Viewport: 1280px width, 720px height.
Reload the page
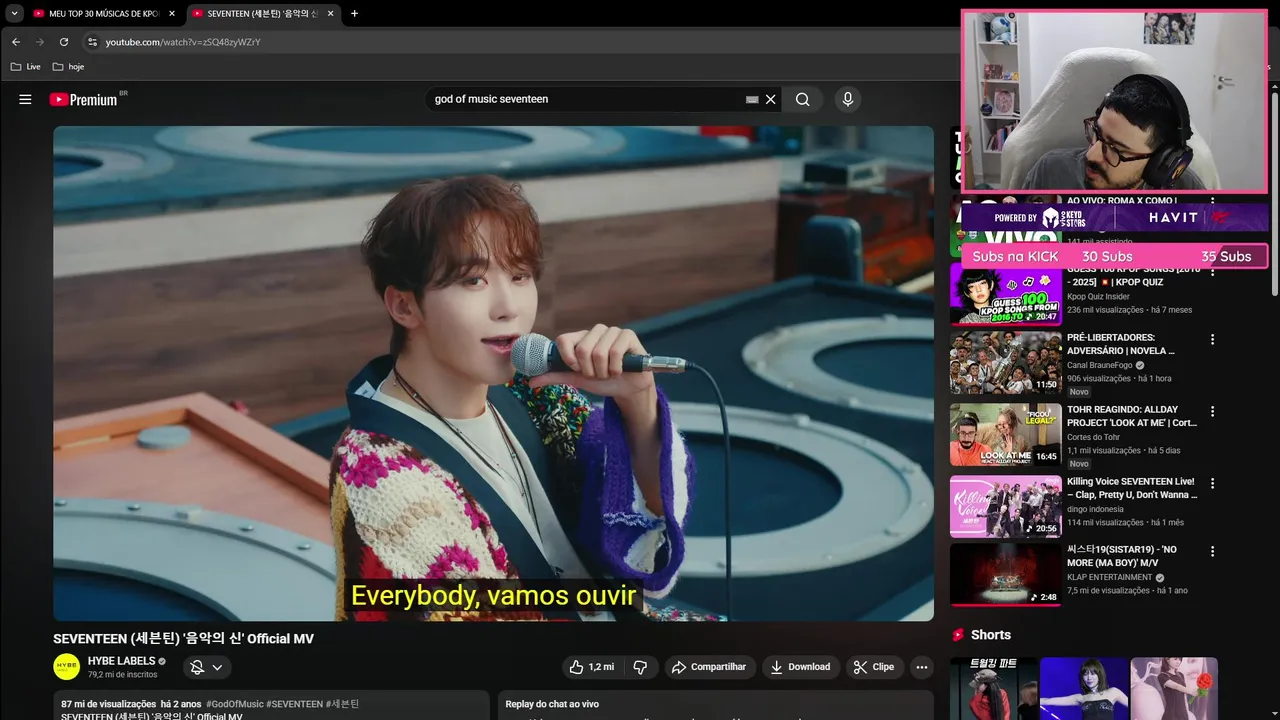point(64,42)
